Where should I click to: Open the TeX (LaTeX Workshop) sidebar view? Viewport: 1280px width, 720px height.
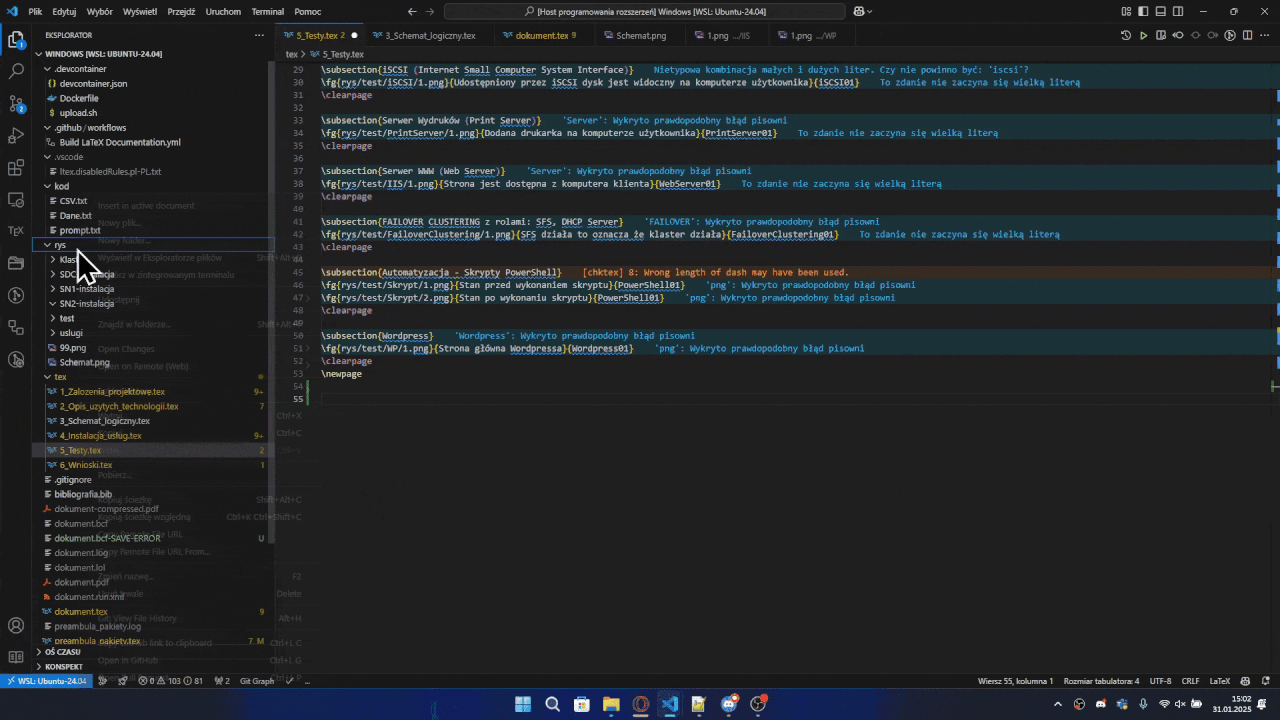[x=16, y=231]
